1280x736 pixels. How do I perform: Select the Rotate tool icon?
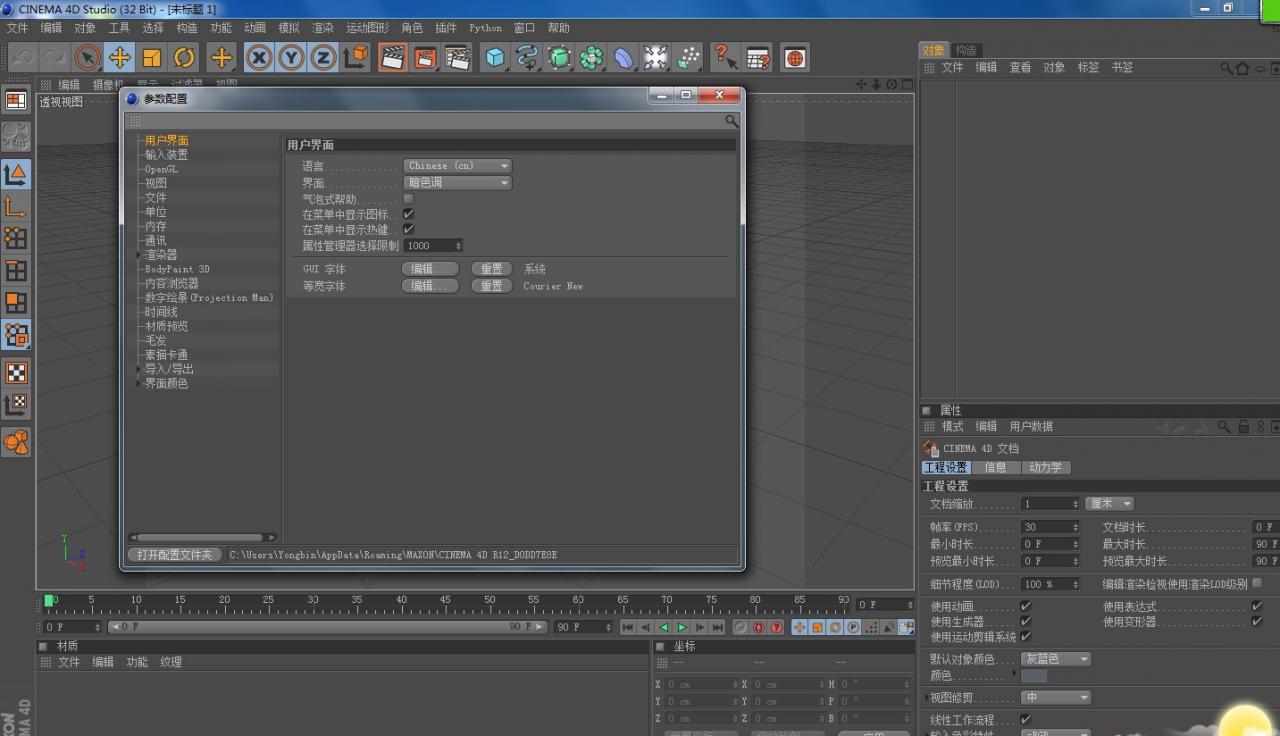(184, 58)
